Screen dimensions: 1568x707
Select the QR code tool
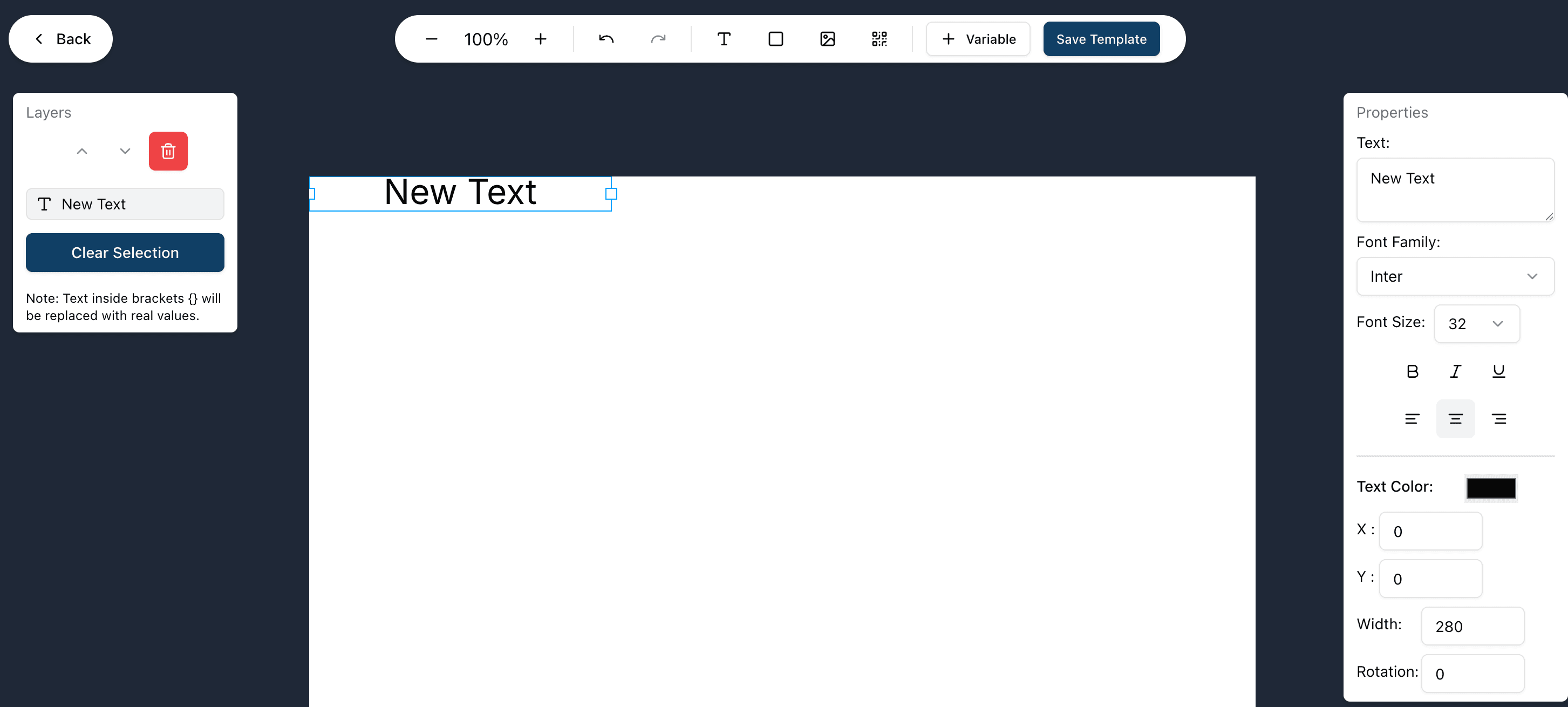click(879, 38)
